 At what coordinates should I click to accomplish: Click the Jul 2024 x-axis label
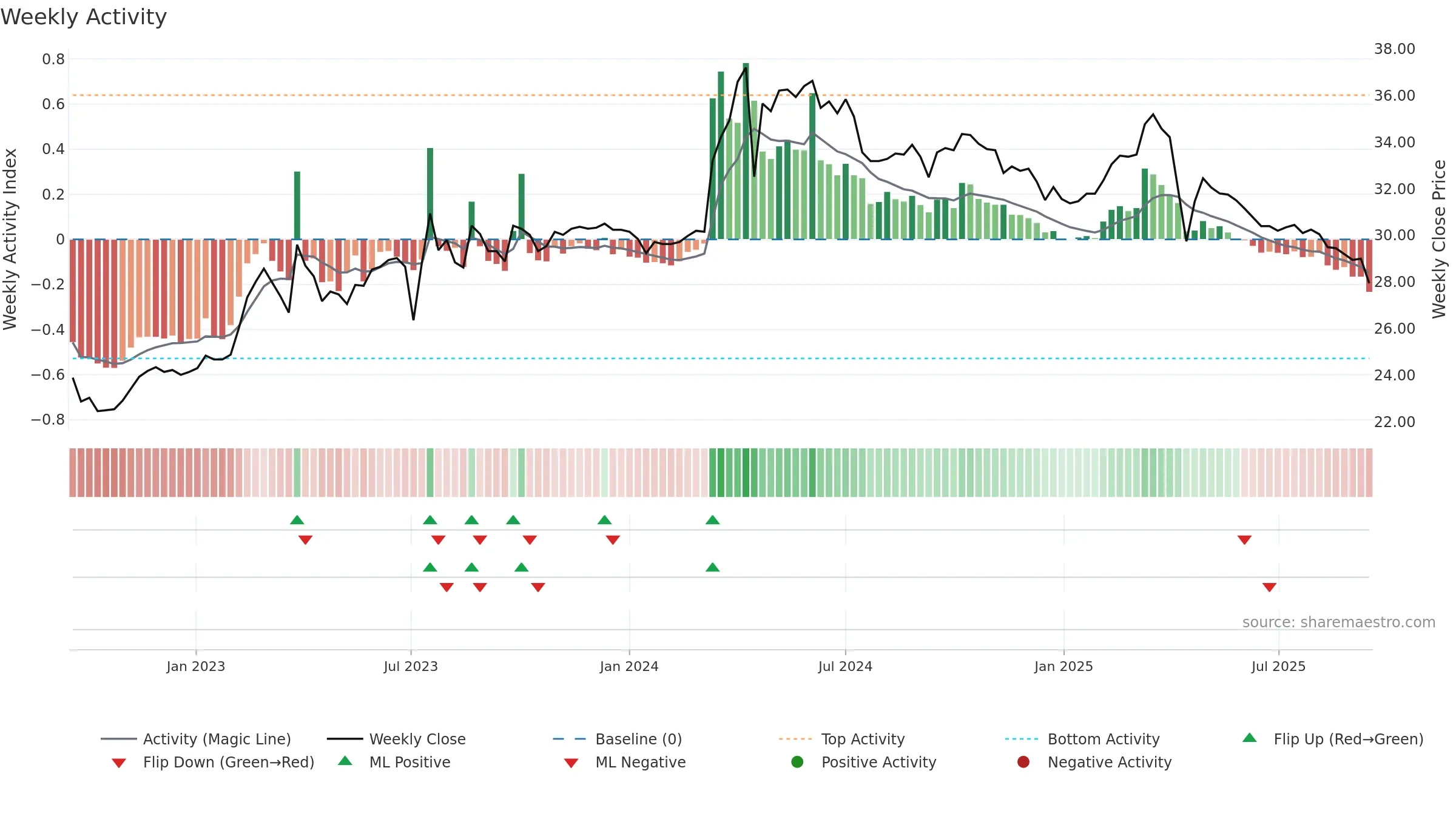click(x=845, y=666)
